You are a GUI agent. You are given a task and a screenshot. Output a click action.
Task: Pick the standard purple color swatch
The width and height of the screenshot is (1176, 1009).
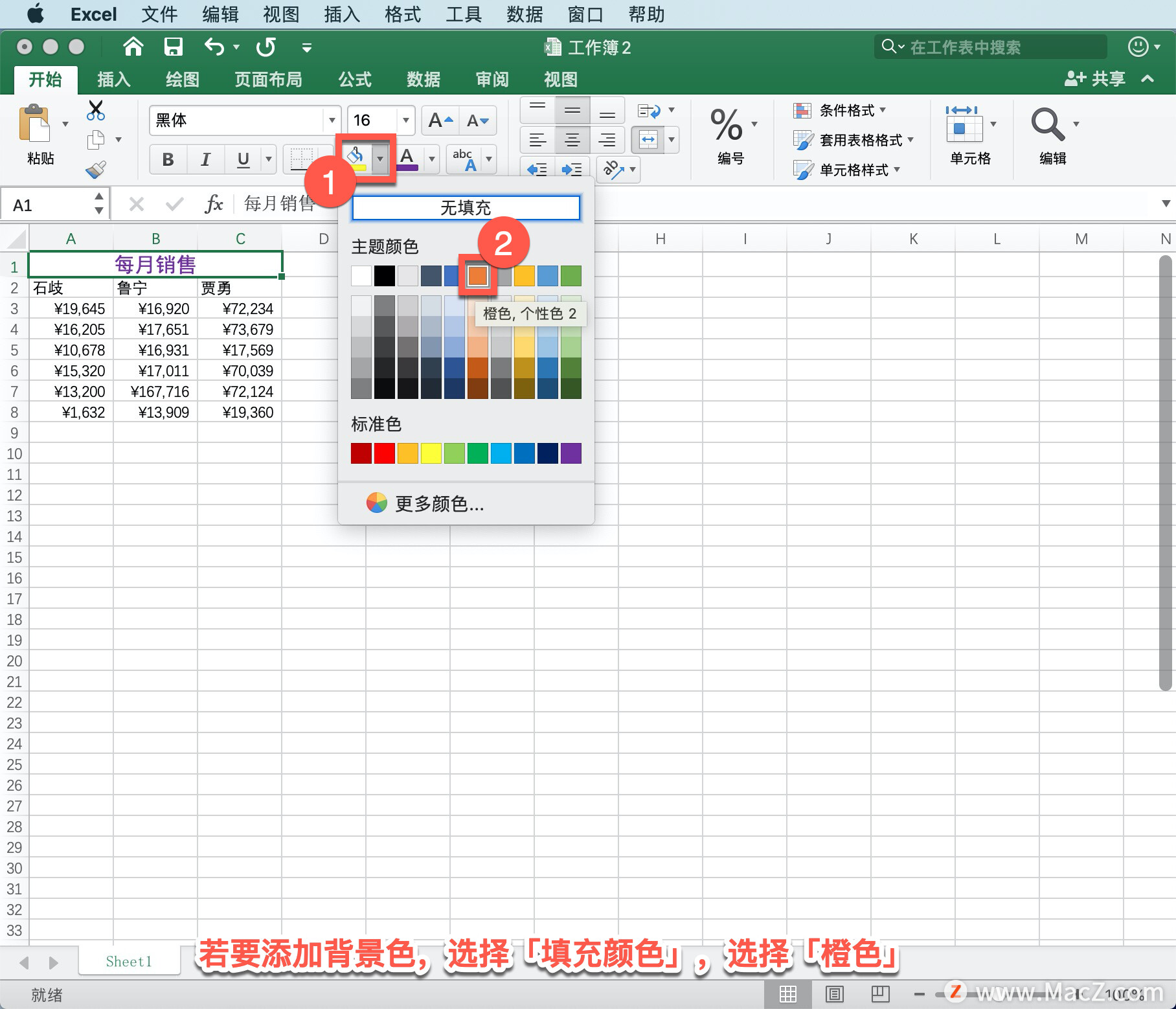tap(571, 453)
